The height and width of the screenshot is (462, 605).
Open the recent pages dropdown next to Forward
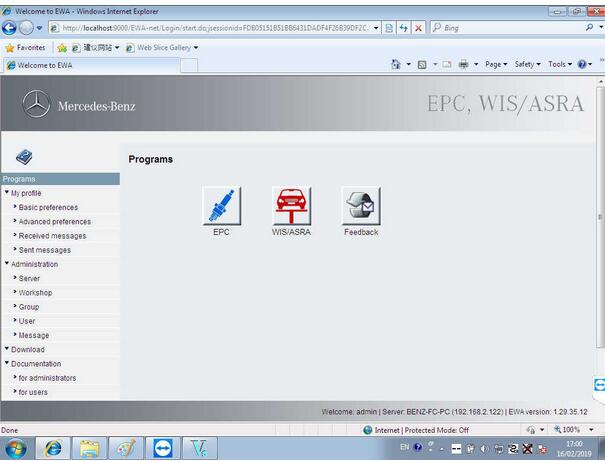point(39,28)
